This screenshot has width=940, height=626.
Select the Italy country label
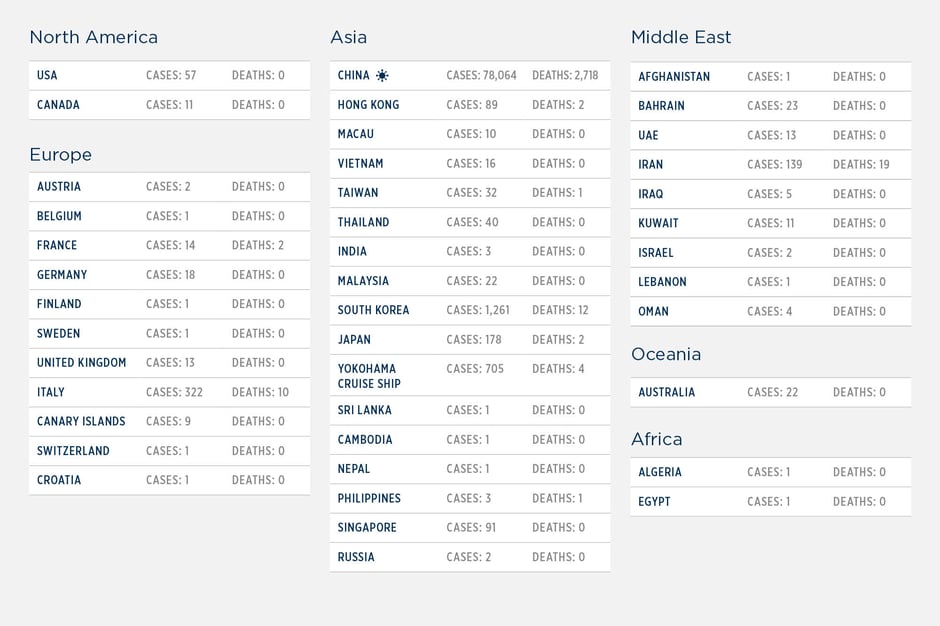(51, 392)
